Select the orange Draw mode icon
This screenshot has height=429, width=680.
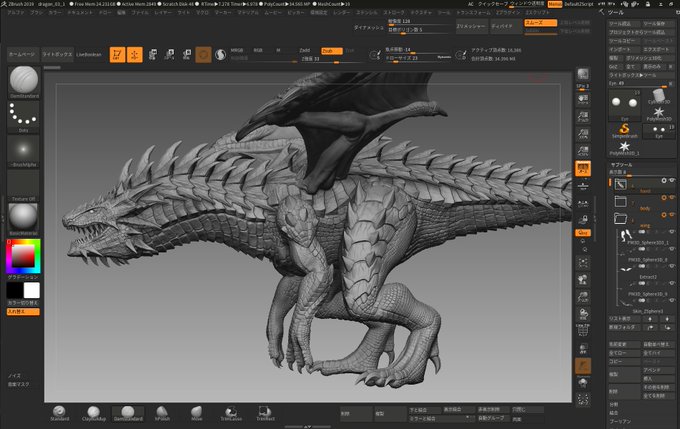point(134,55)
